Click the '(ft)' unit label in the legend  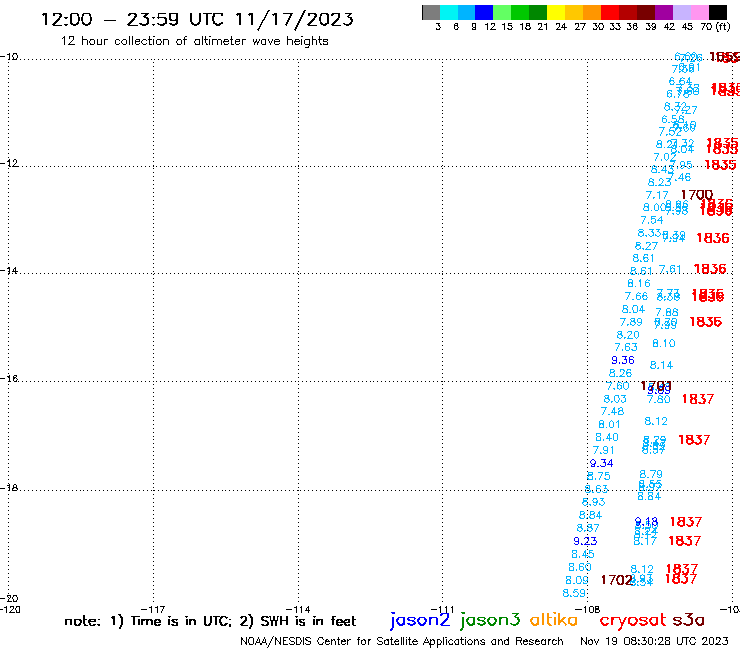coord(723,26)
